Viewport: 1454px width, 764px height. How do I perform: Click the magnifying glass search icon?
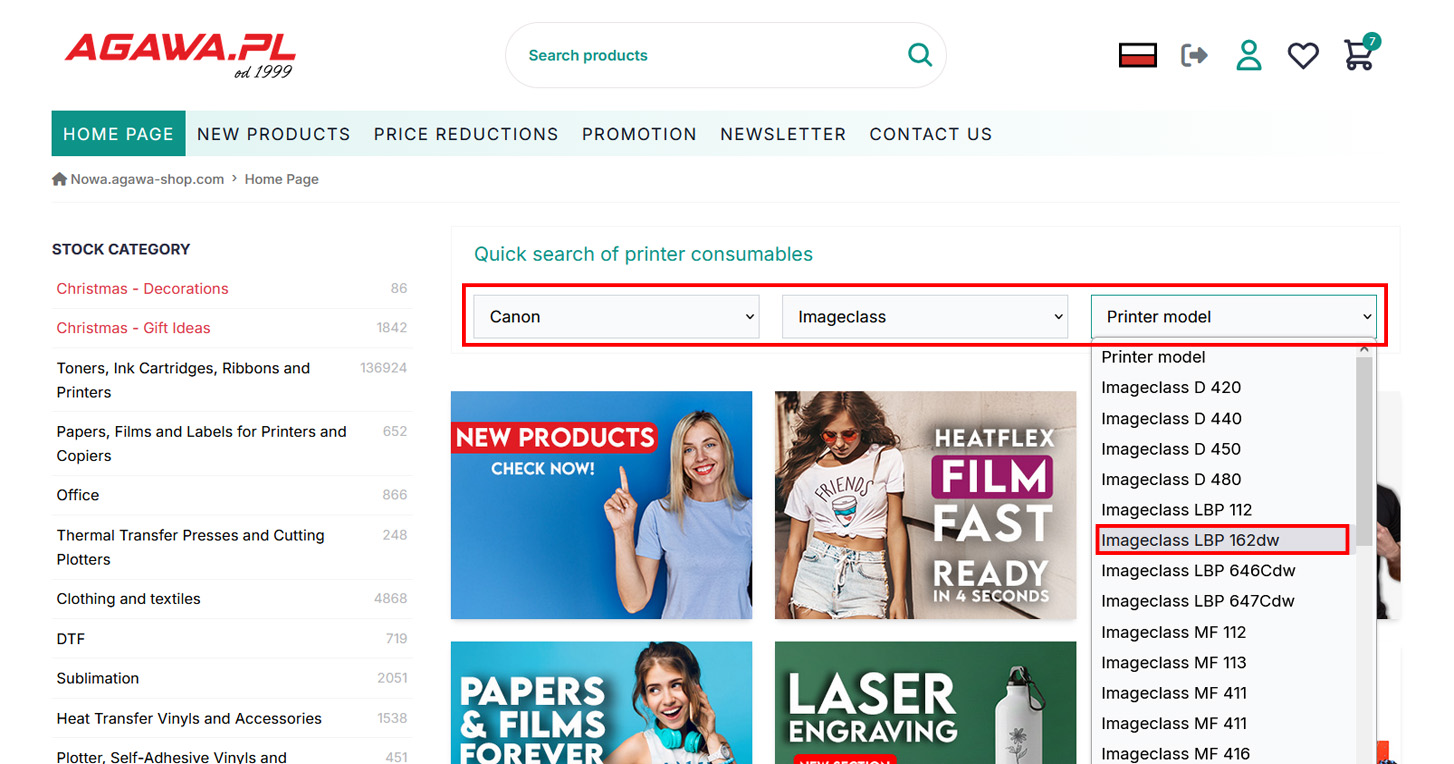[919, 55]
